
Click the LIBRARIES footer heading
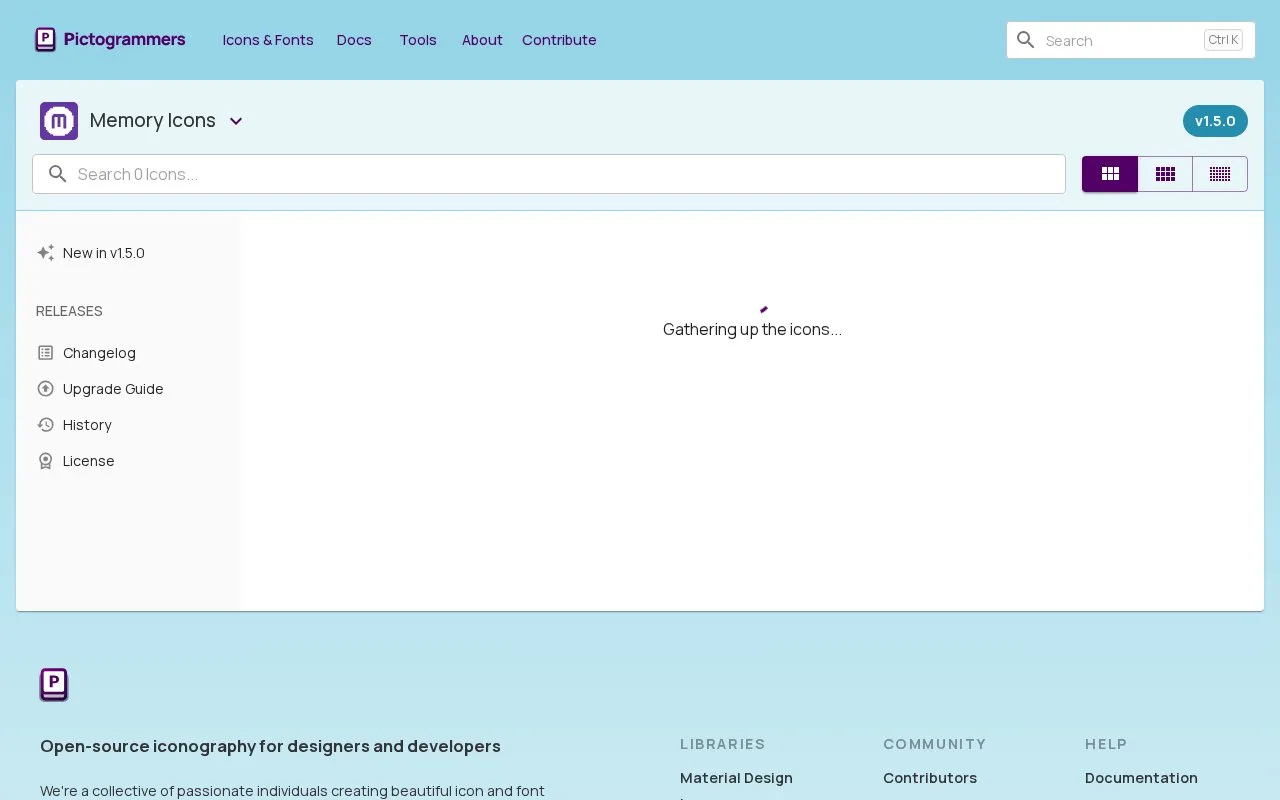[x=723, y=744]
